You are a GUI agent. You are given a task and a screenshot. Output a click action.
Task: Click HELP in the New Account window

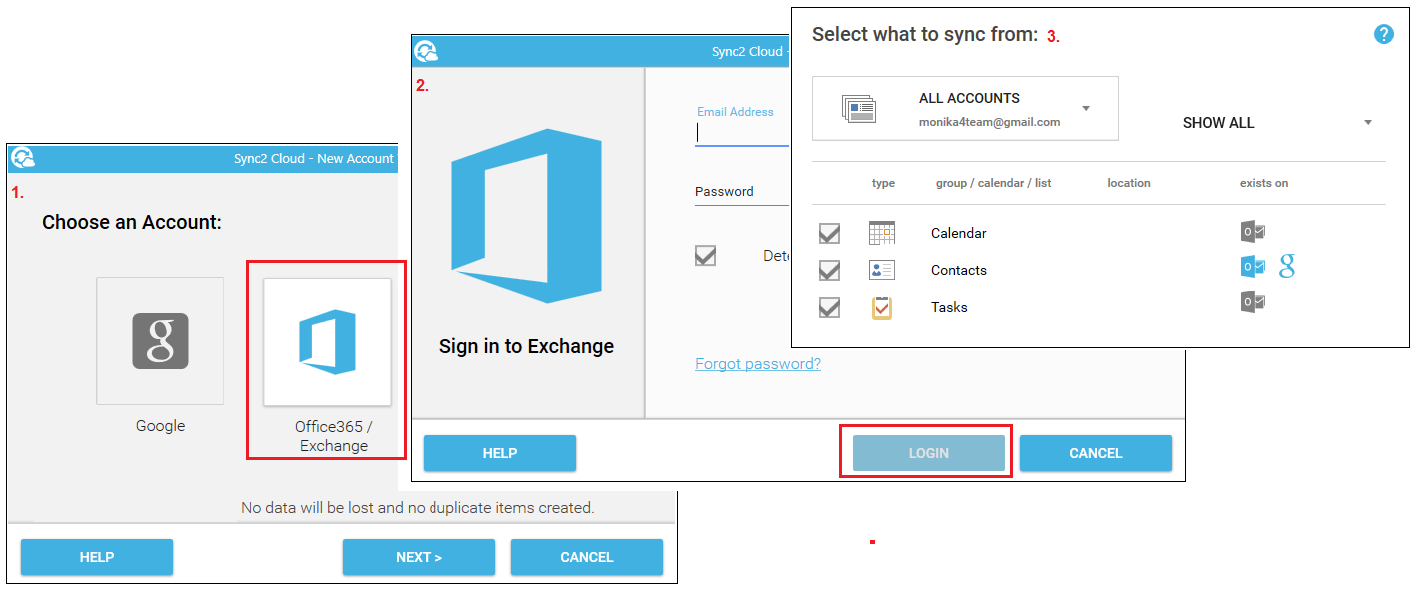97,557
